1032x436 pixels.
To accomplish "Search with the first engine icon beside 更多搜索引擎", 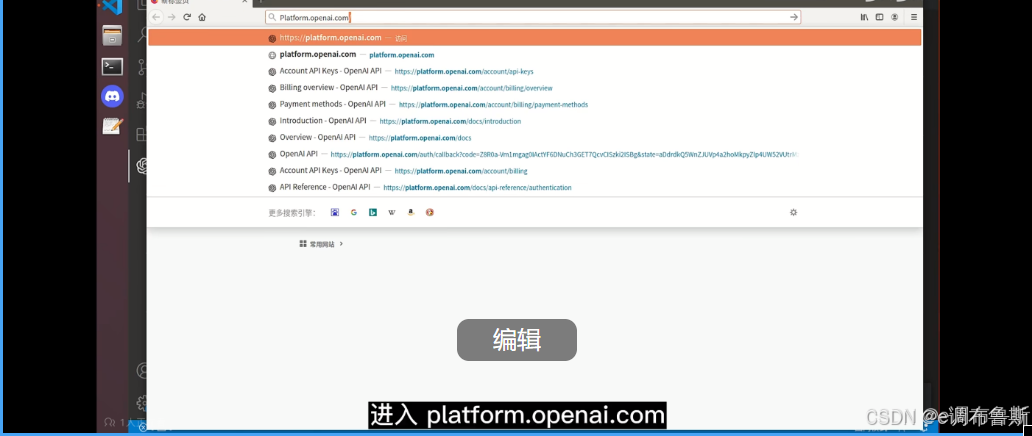I will 335,212.
